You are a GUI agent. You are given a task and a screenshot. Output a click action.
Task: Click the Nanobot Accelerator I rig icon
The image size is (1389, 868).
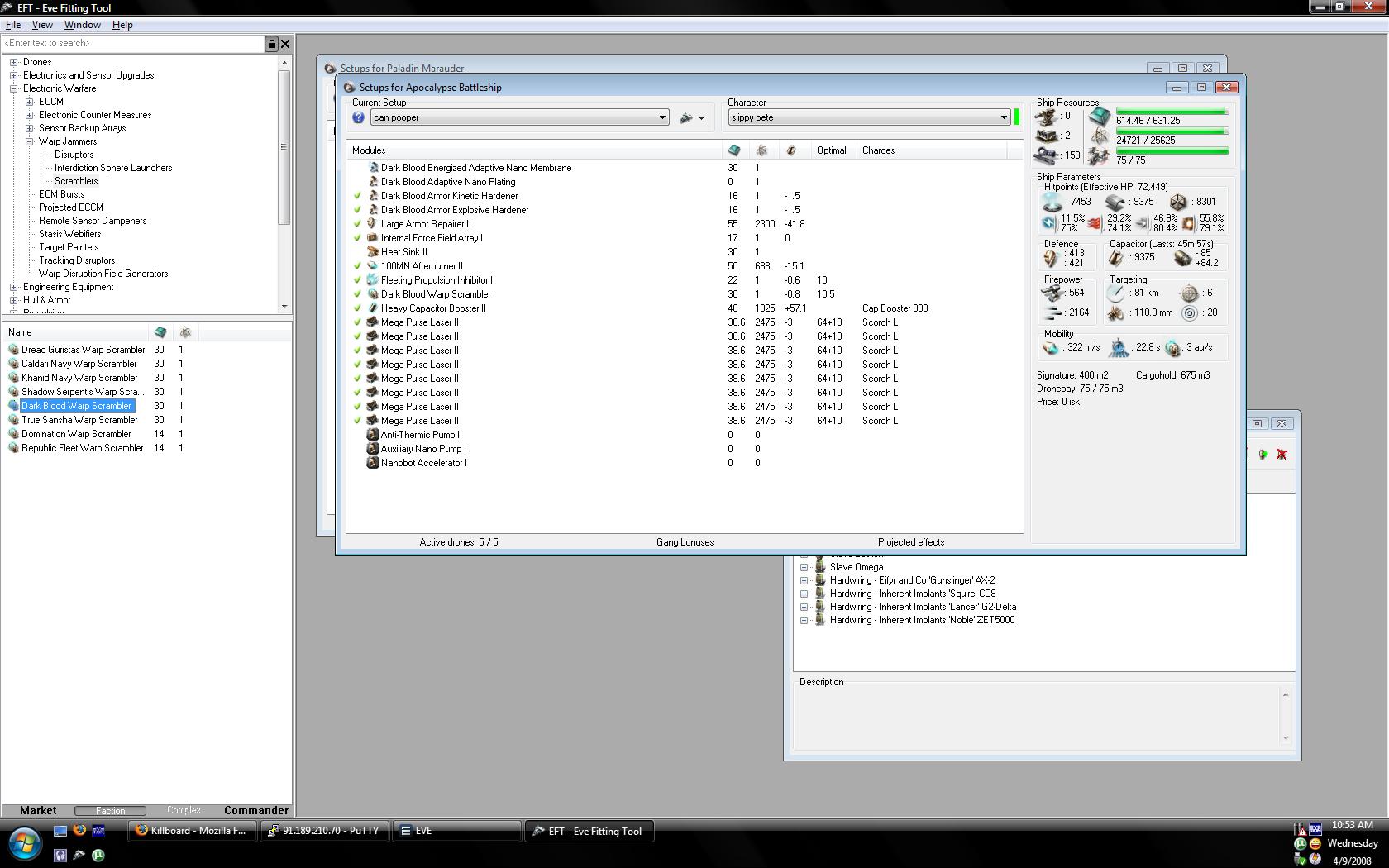373,463
